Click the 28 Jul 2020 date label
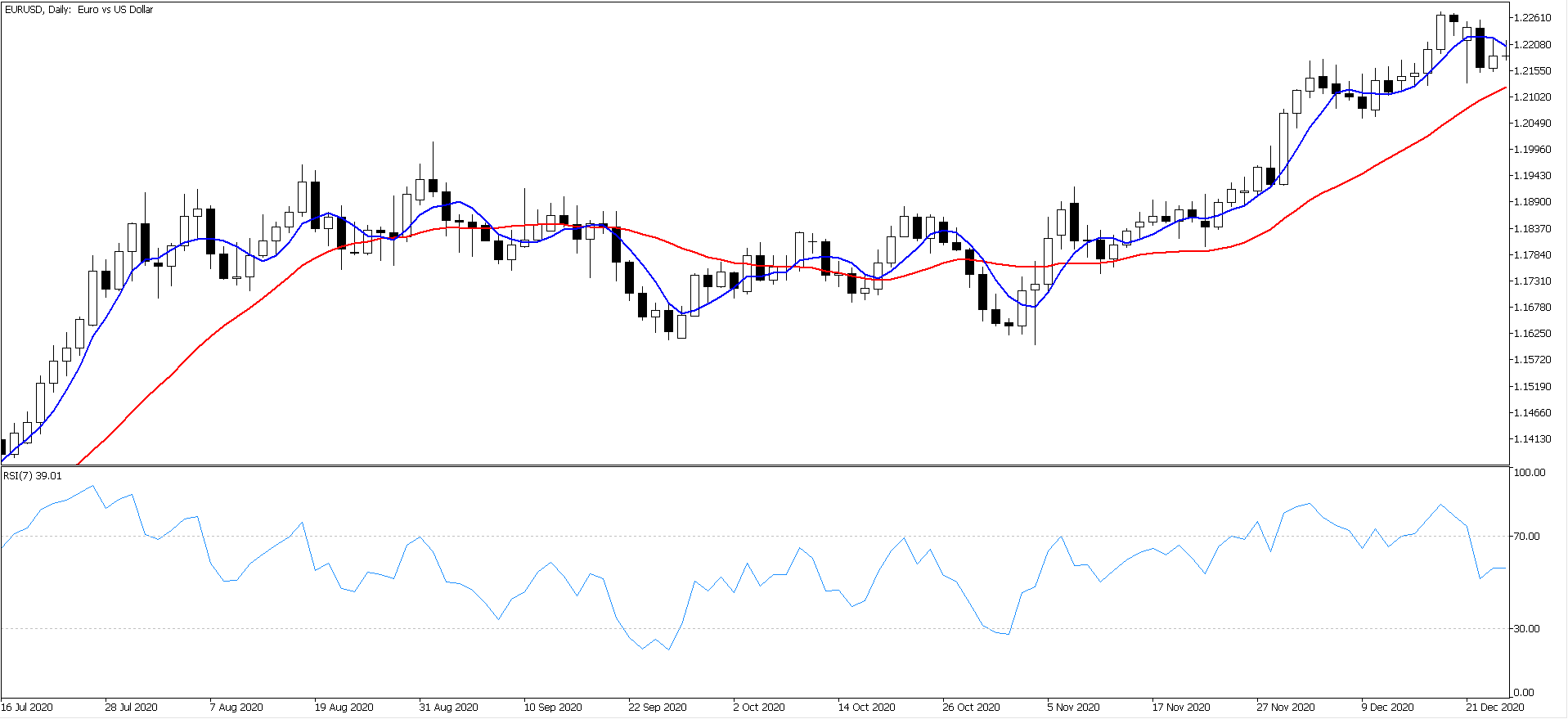 (131, 707)
